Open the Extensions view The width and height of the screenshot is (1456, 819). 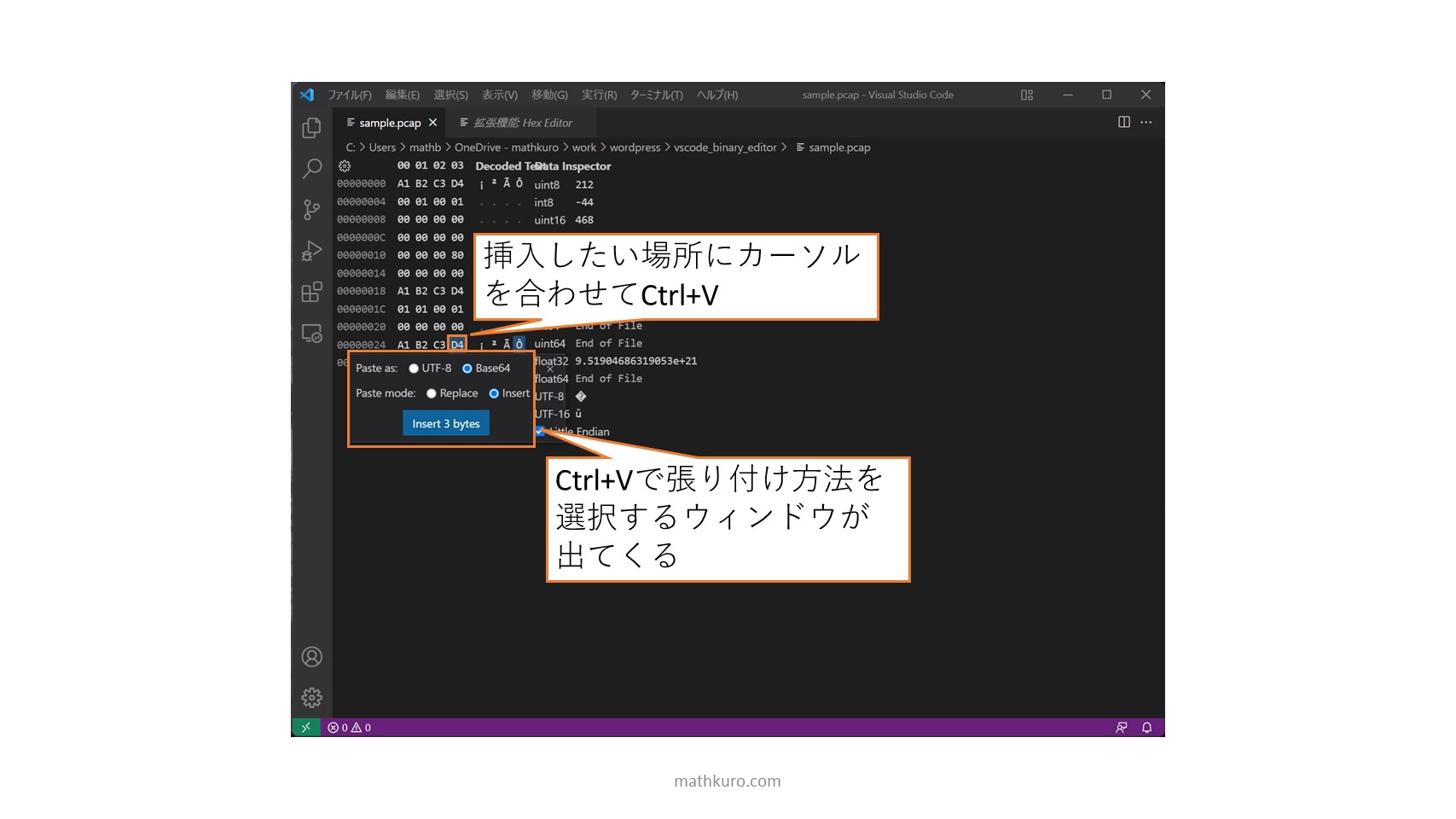point(312,292)
